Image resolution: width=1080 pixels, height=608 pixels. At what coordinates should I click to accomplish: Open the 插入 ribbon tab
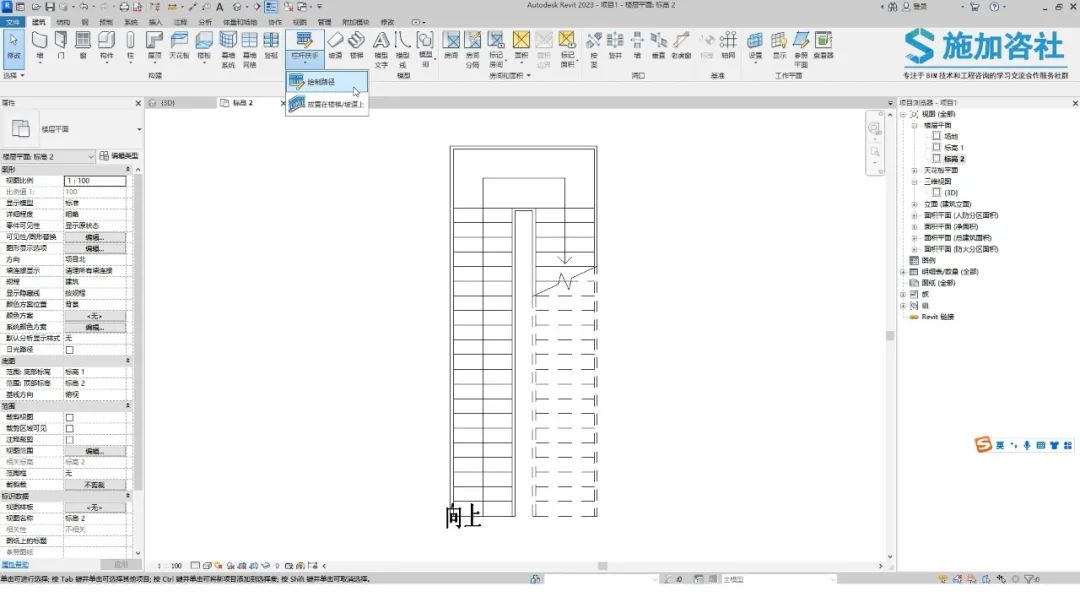(156, 22)
